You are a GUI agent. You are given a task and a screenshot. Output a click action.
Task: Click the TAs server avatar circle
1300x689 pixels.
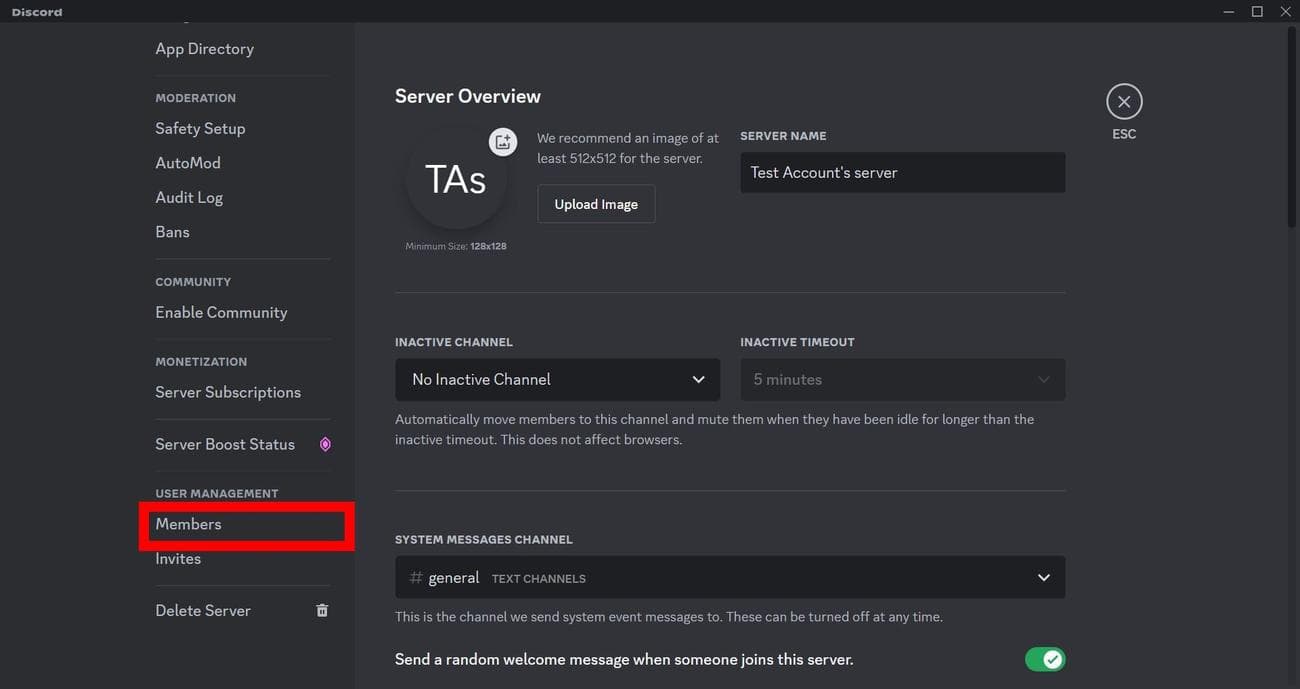[455, 180]
